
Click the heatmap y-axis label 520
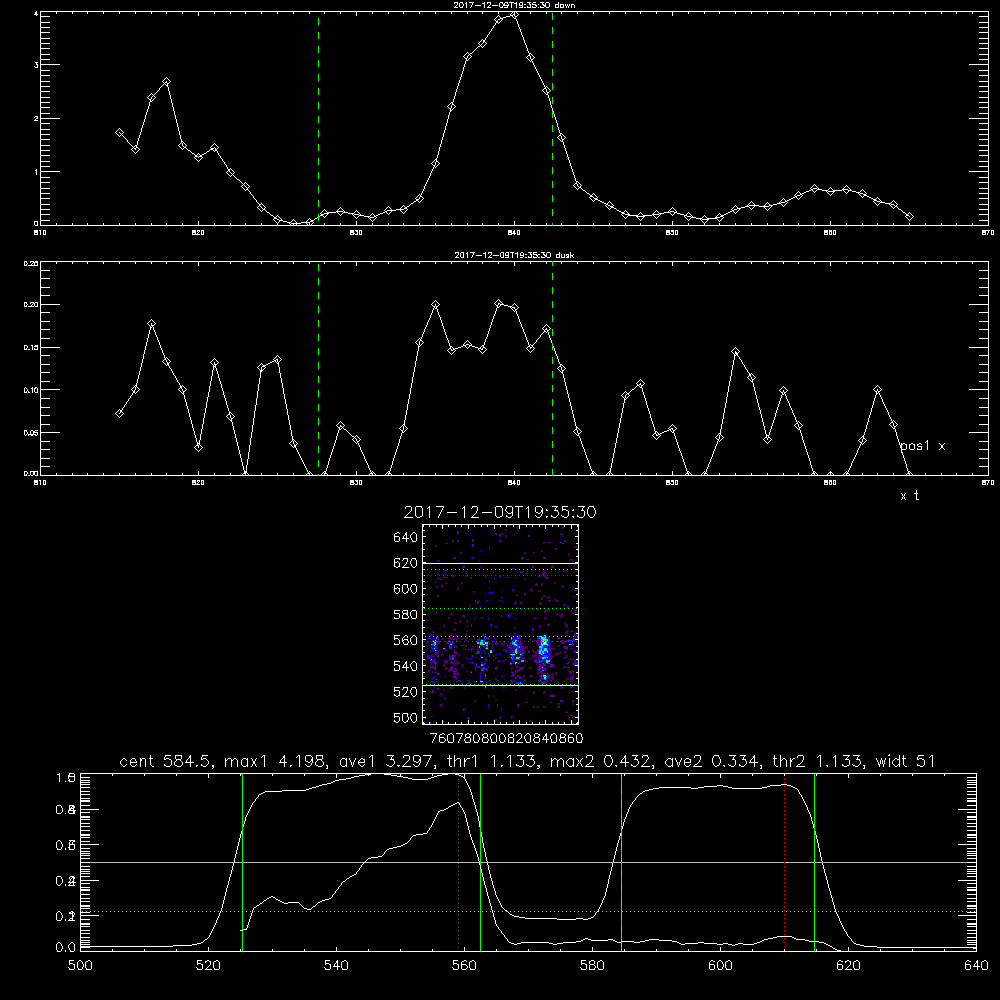click(406, 692)
